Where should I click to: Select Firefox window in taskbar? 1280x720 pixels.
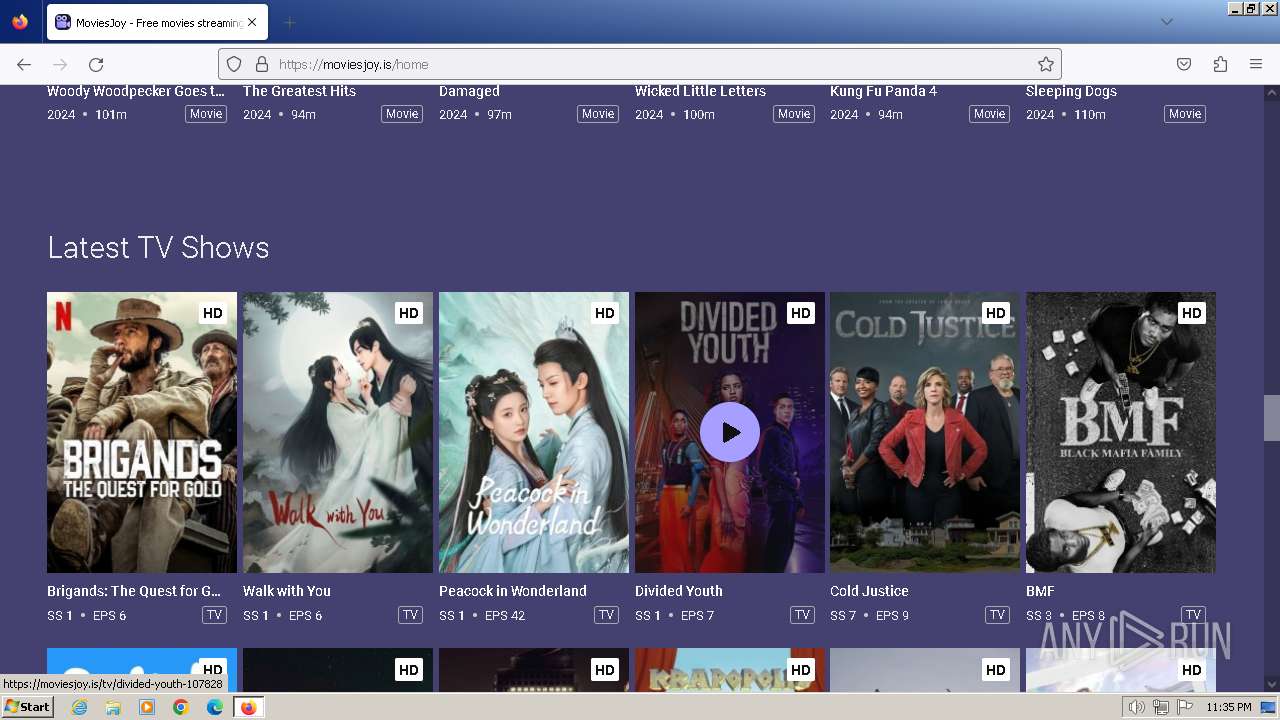coord(248,707)
